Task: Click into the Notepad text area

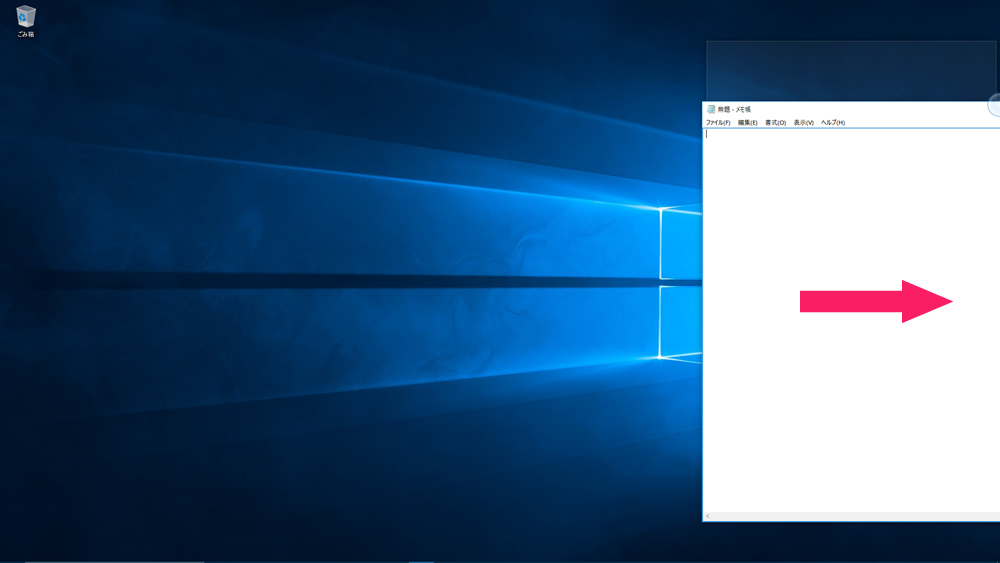Action: click(851, 320)
